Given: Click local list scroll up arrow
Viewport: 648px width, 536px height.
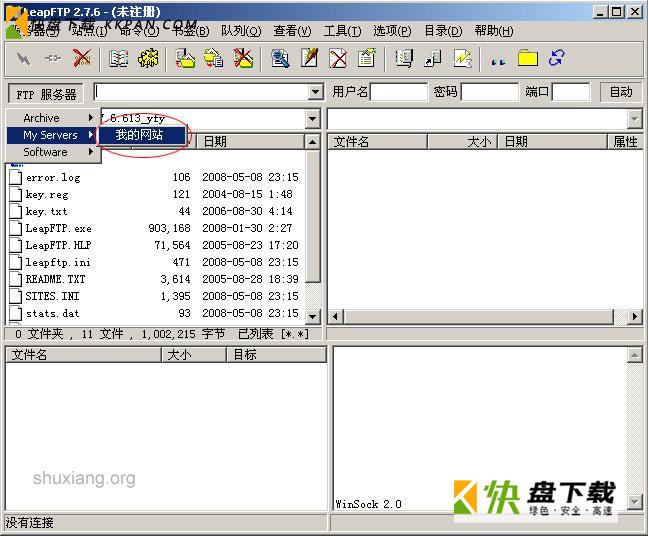Looking at the screenshot, I should point(313,142).
